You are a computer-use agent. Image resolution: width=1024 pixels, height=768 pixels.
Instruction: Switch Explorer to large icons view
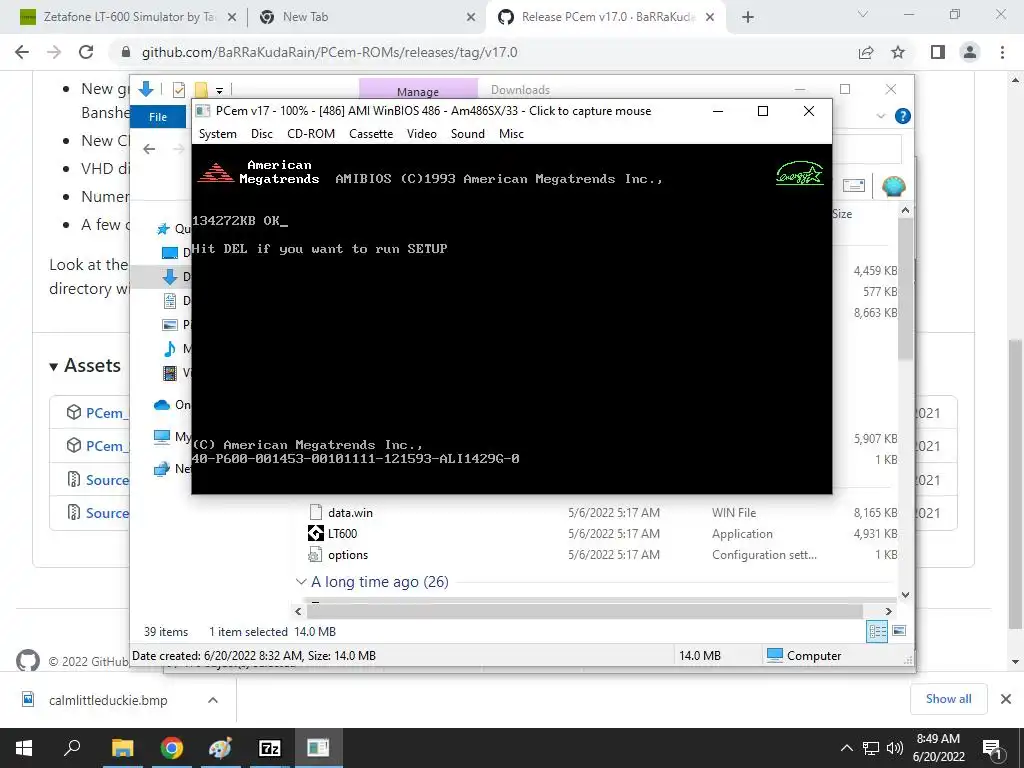pyautogui.click(x=899, y=631)
